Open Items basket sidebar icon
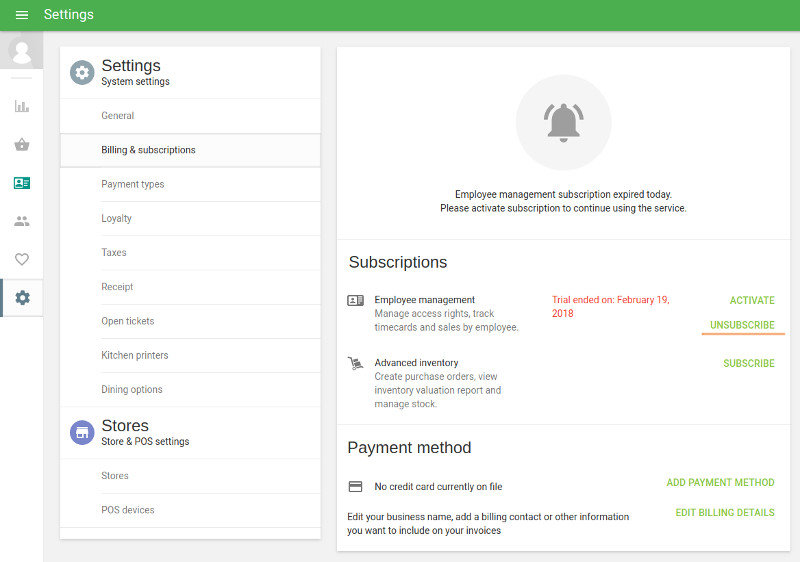The image size is (800, 562). pos(22,145)
